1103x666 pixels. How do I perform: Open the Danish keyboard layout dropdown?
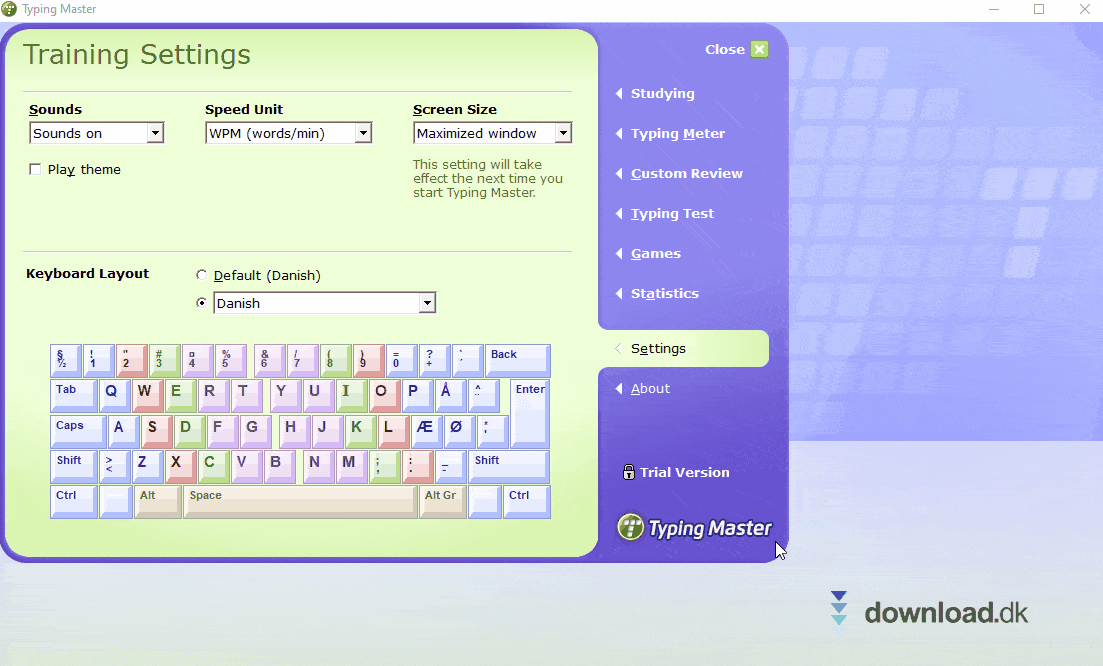coord(427,303)
